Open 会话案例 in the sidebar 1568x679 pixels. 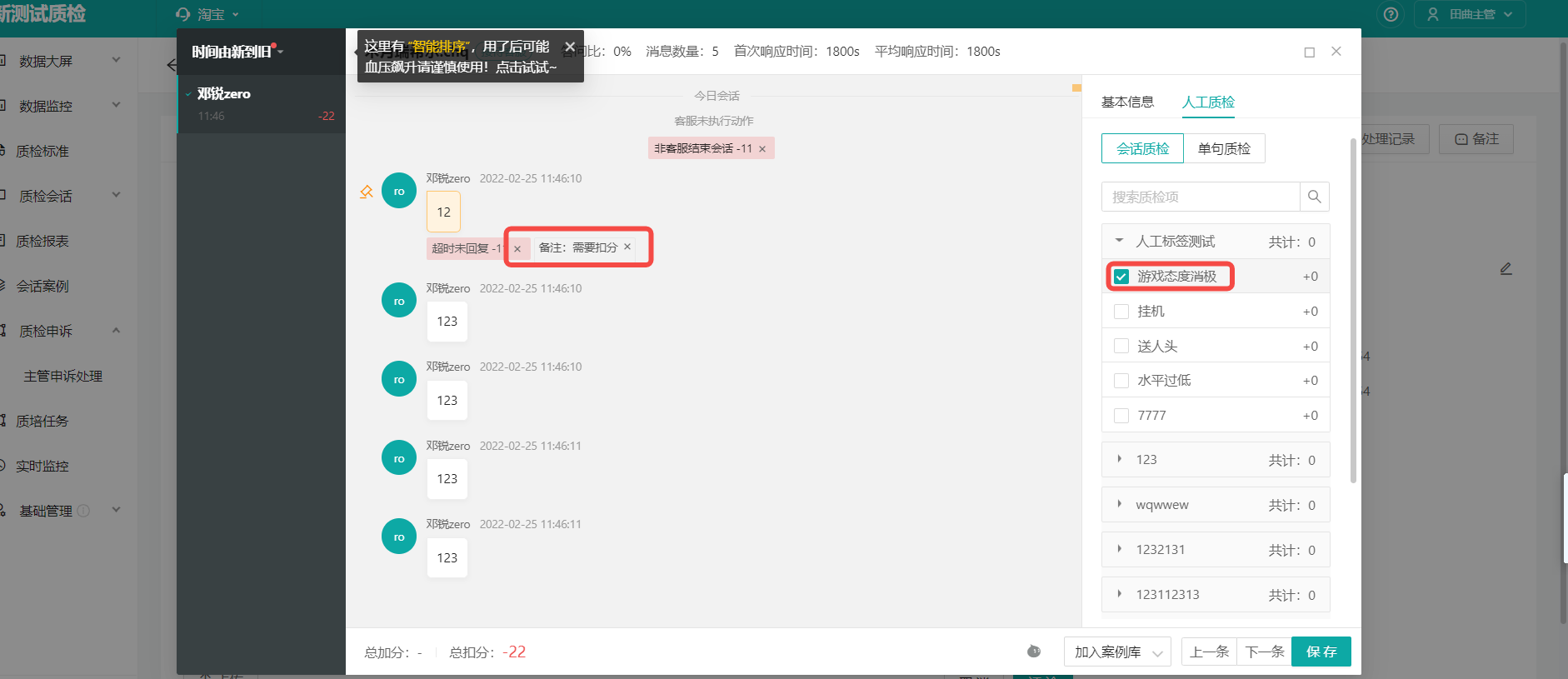[42, 286]
